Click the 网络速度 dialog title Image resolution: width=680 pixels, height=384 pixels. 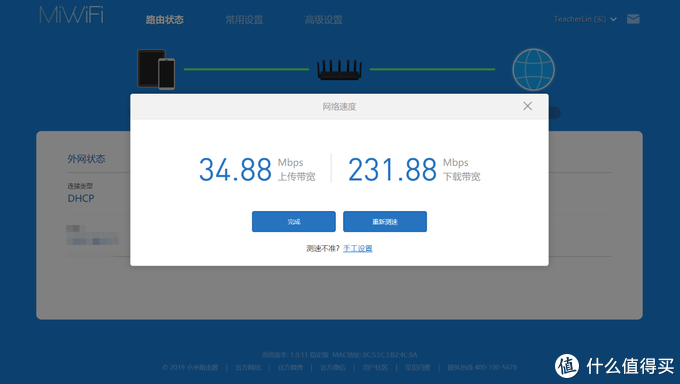[x=339, y=107]
